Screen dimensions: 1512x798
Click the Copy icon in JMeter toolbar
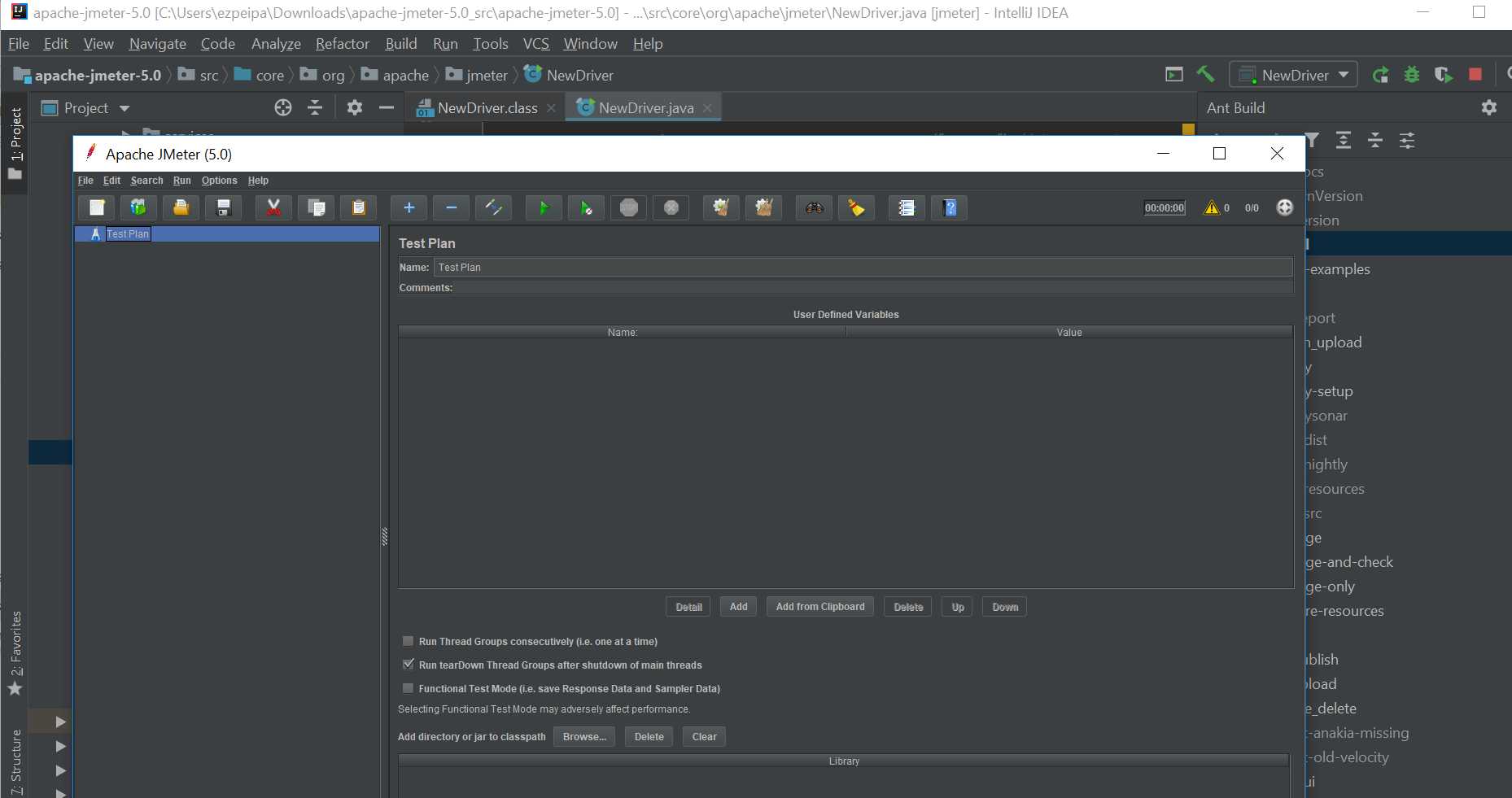click(x=316, y=207)
